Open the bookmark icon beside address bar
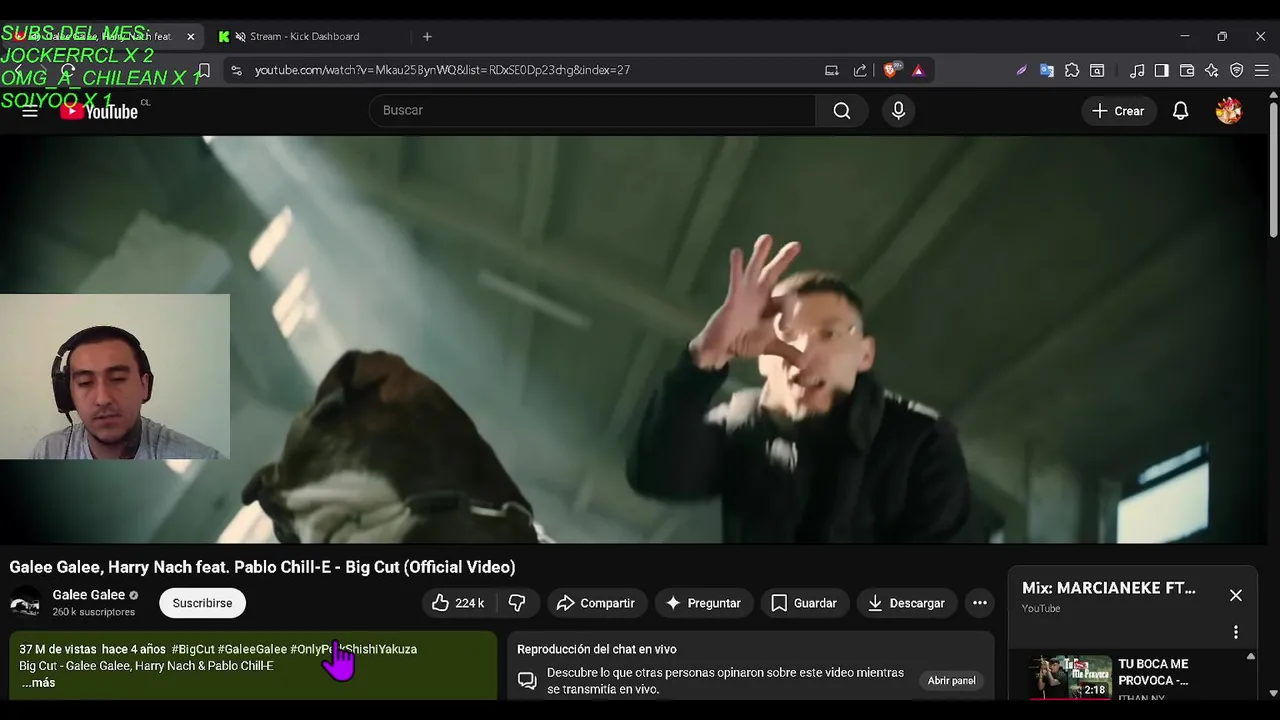Image resolution: width=1280 pixels, height=720 pixels. tap(203, 70)
